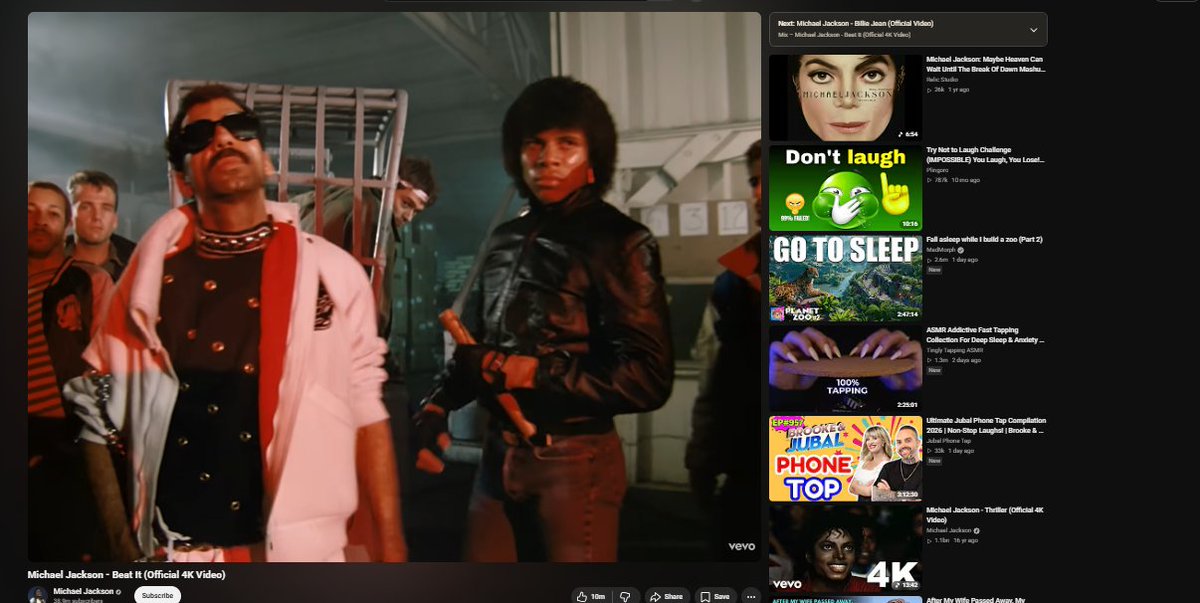Open Maybe Heaven Can Wait mashup thumbnail
The width and height of the screenshot is (1200, 603).
tap(845, 98)
